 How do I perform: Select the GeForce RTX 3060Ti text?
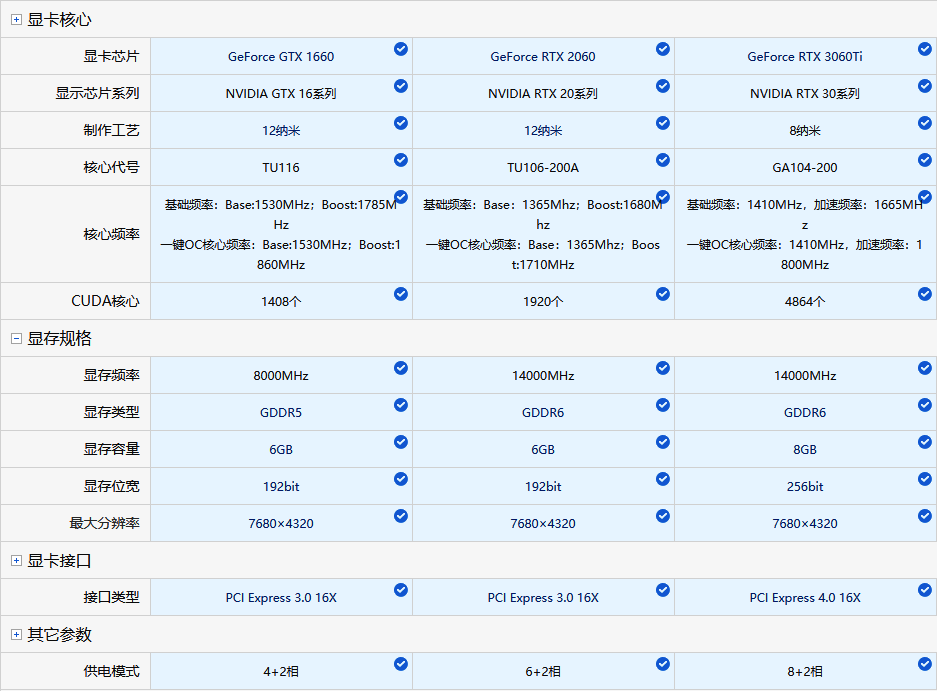[805, 57]
